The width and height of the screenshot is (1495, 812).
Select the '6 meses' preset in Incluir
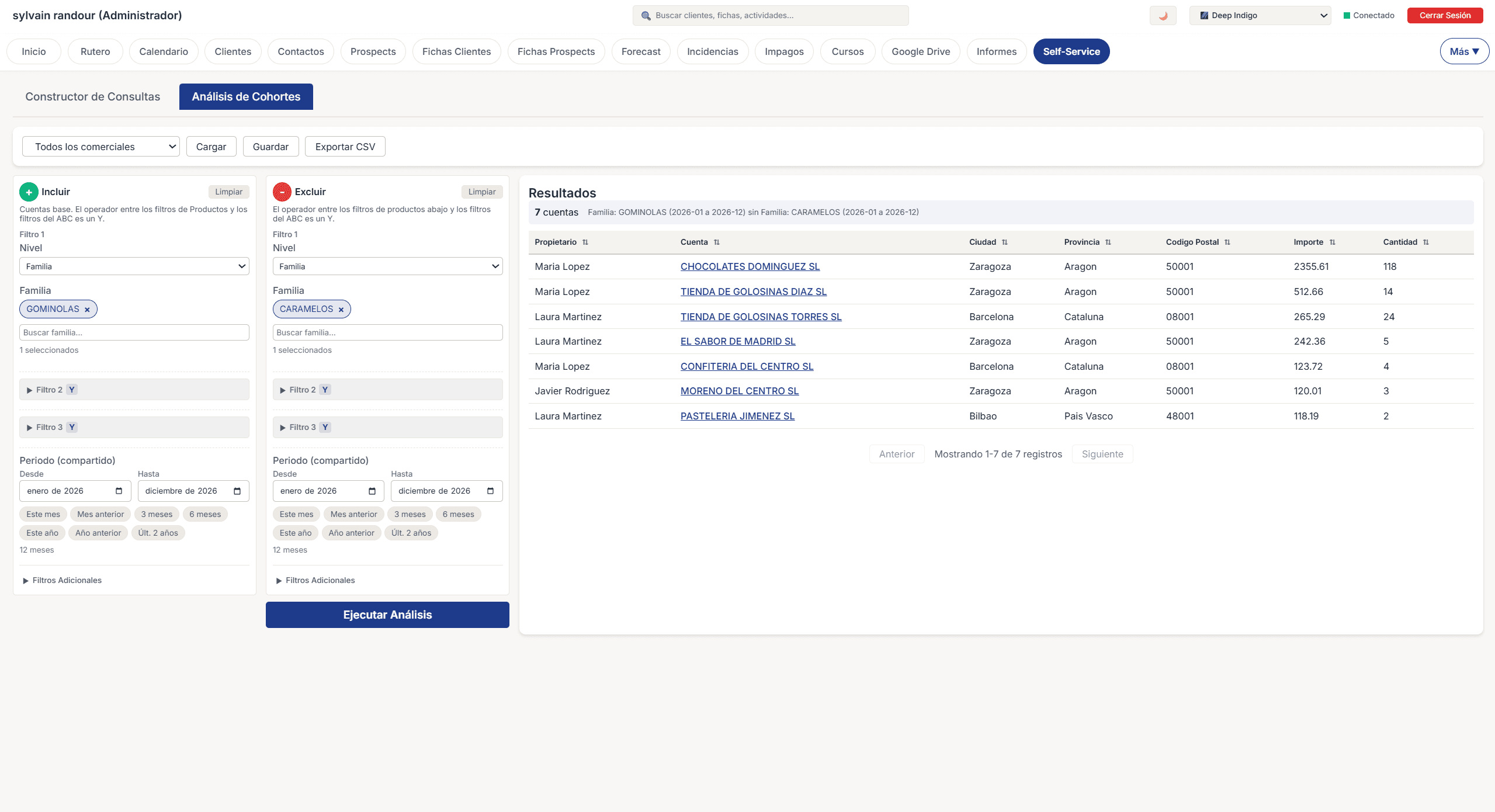(x=205, y=514)
